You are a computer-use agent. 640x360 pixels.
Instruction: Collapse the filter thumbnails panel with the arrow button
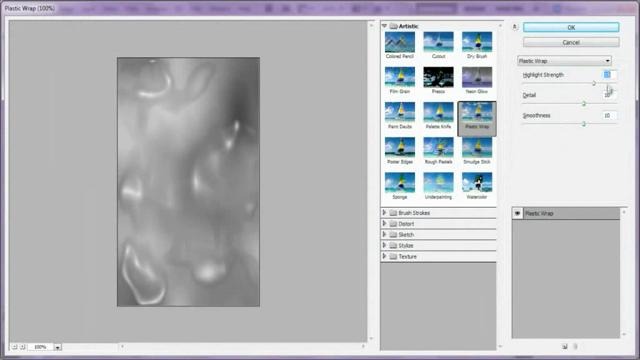click(x=515, y=27)
